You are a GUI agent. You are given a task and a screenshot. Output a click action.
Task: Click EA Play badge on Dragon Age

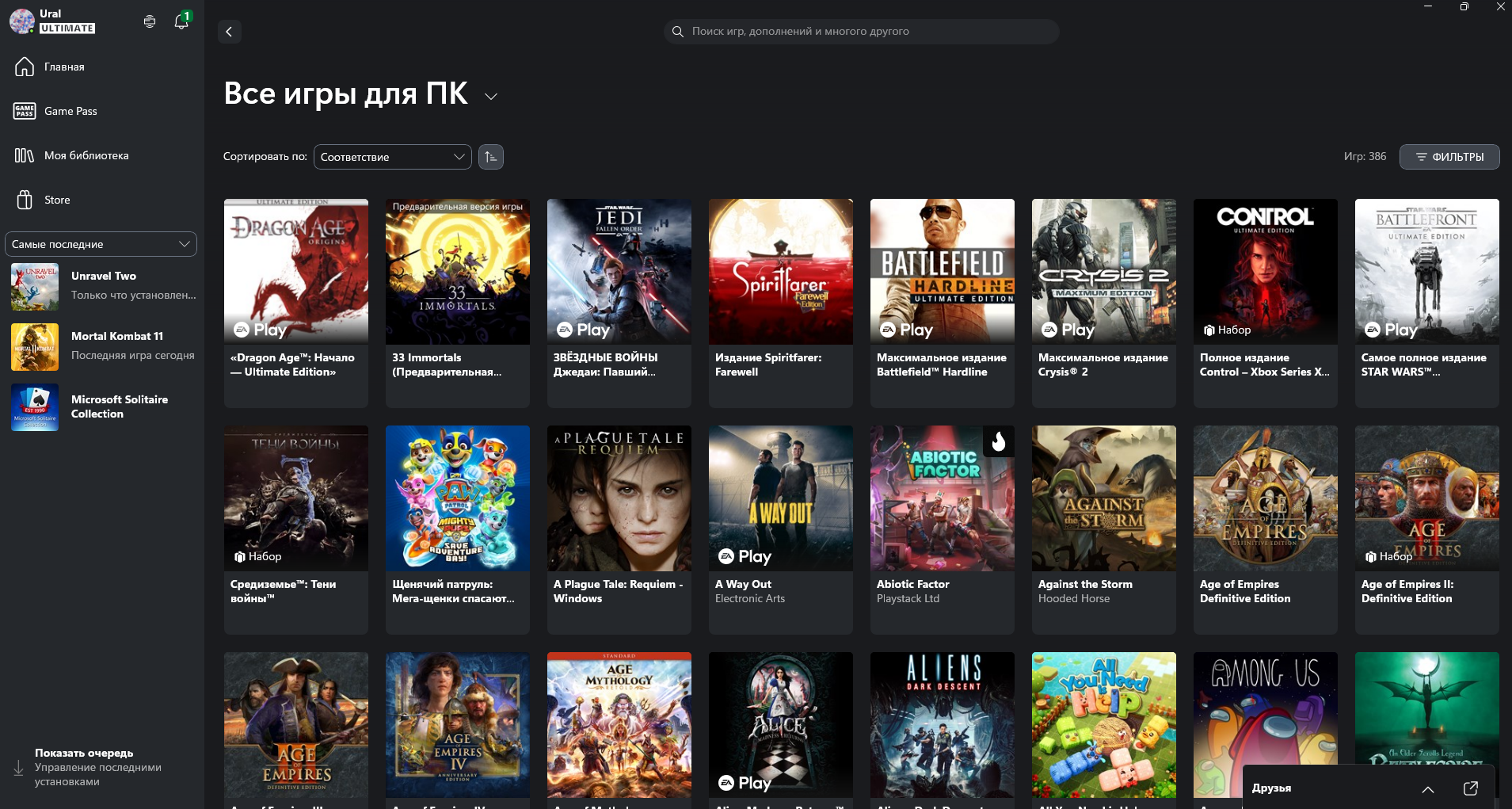pos(260,330)
